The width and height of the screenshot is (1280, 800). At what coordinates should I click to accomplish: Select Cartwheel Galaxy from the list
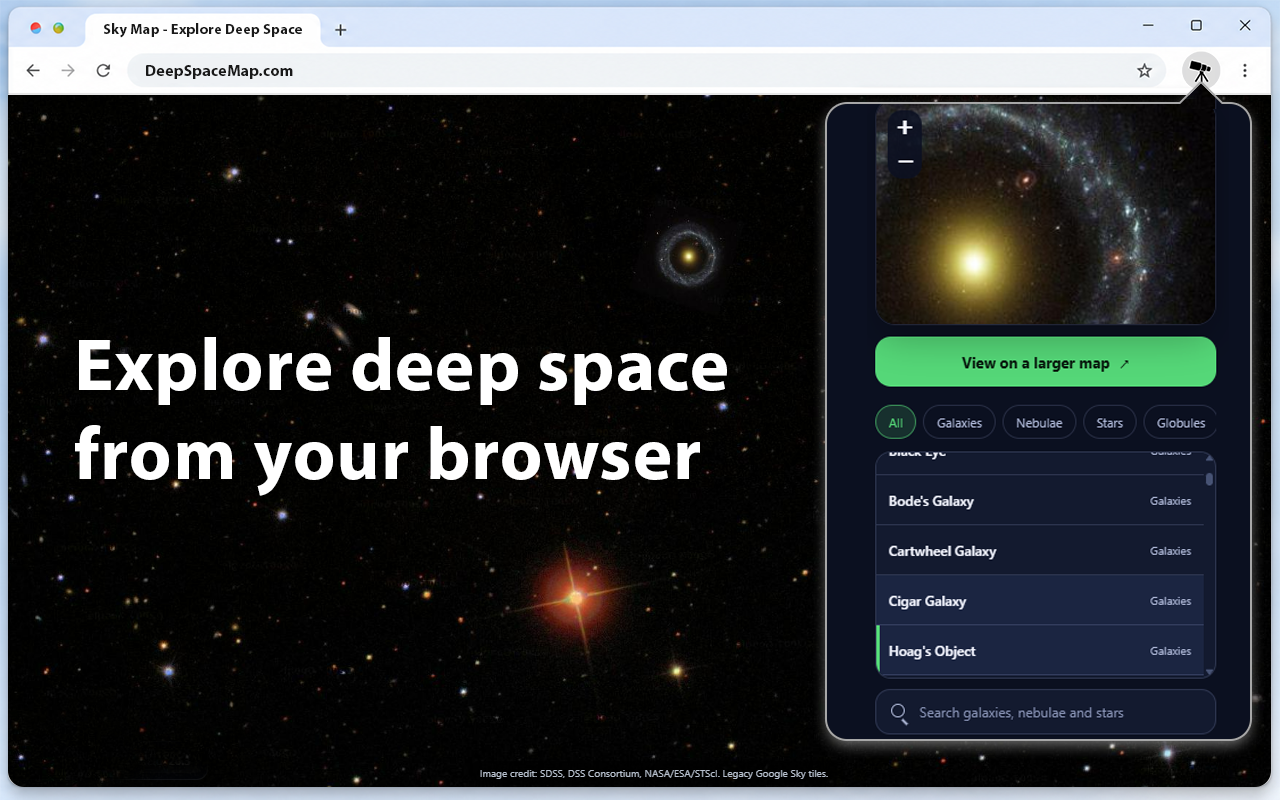(x=1040, y=550)
